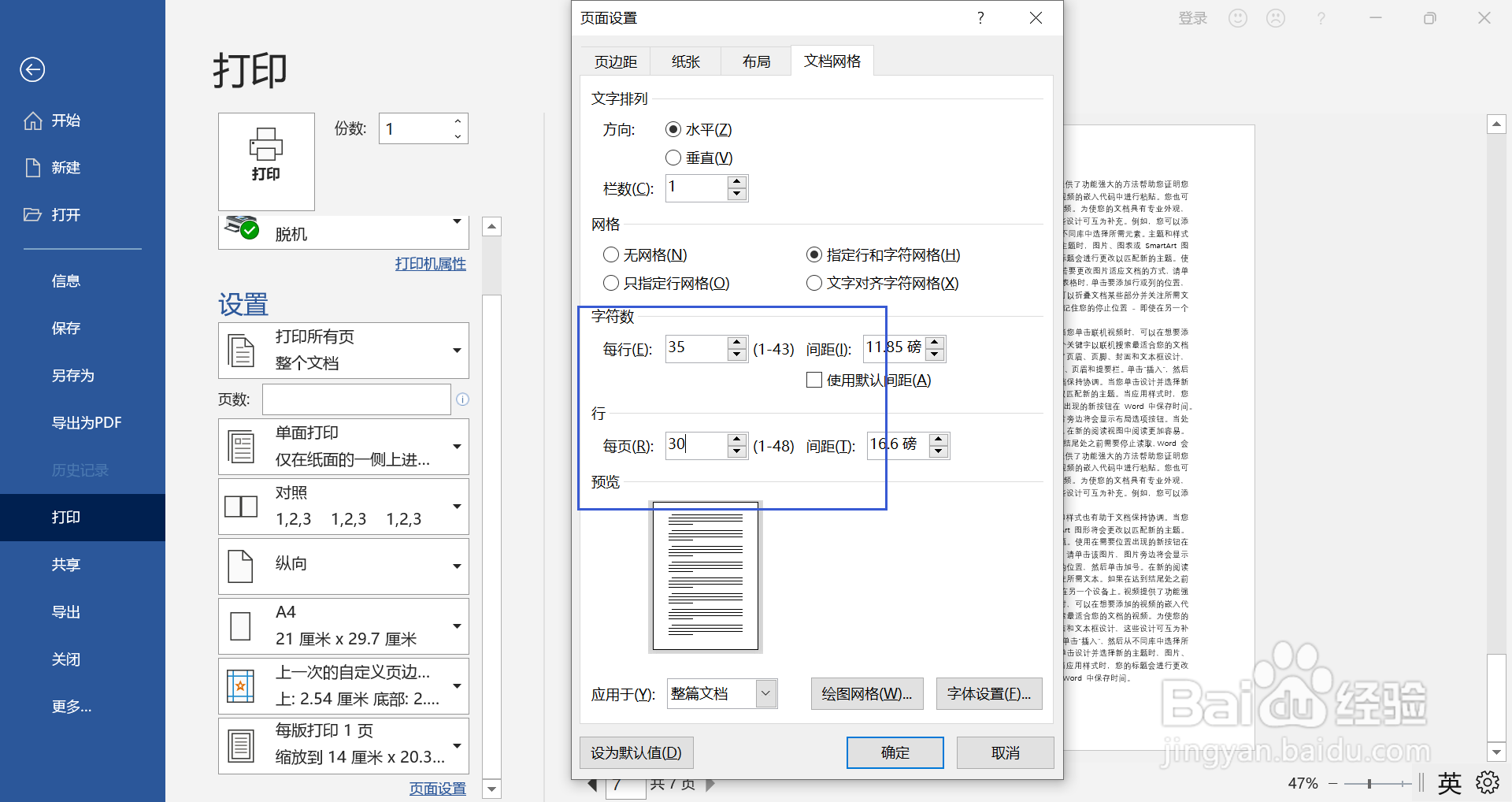Viewport: 1512px width, 802px height.
Task: Click the 每版打印 1 页 icon
Action: [240, 743]
